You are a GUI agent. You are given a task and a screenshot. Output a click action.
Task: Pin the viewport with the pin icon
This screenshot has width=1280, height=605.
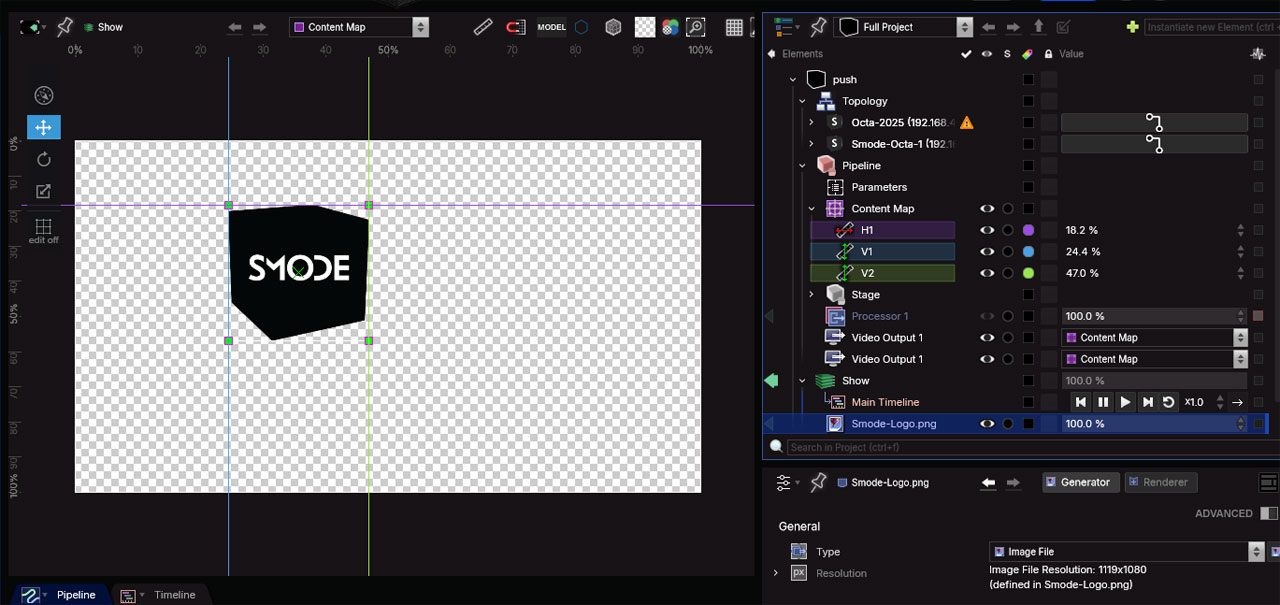tap(64, 26)
